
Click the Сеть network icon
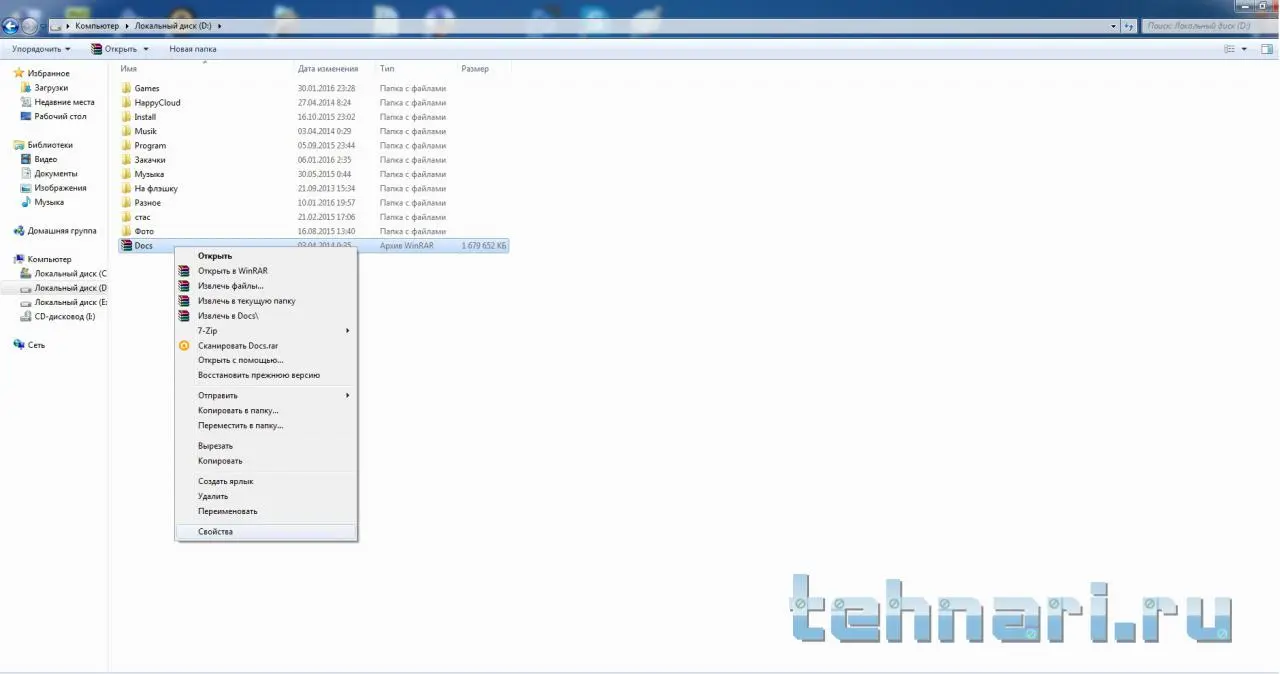click(x=19, y=345)
